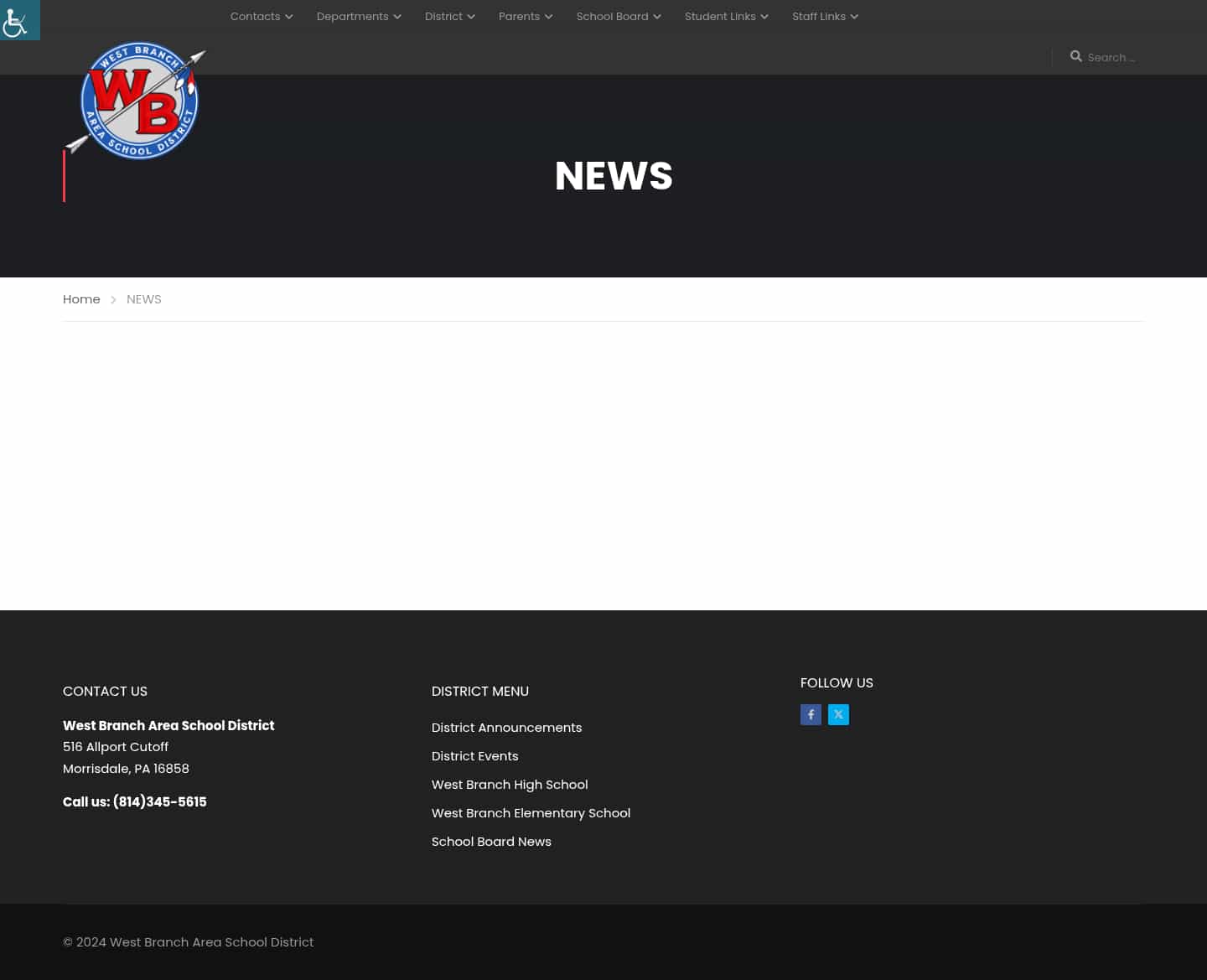Open West Branch Elementary School link
This screenshot has width=1207, height=980.
(x=531, y=812)
